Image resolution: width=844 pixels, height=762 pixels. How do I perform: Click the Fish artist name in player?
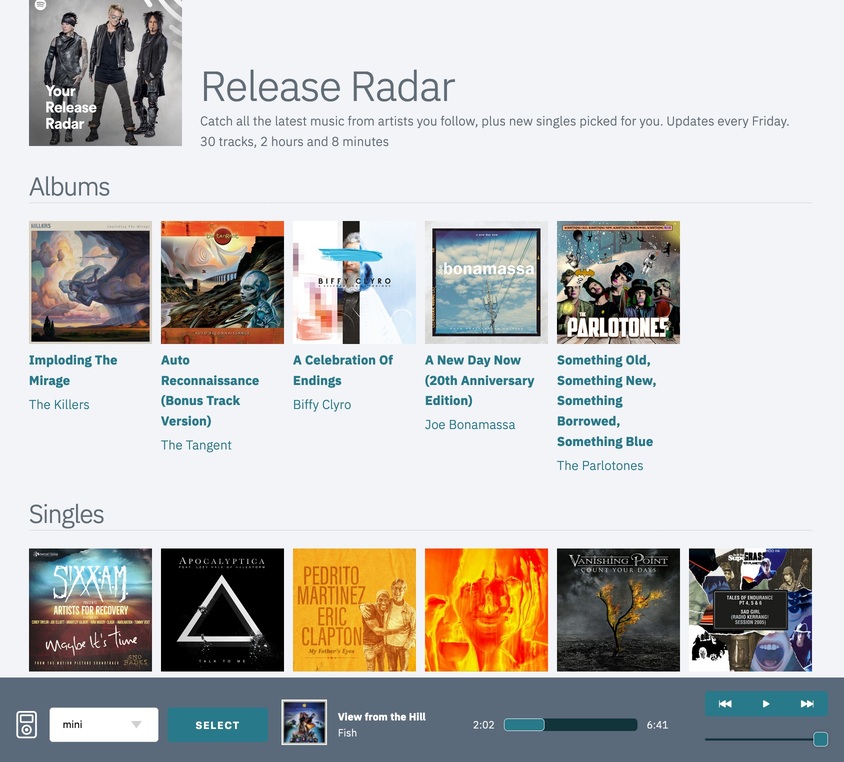[x=347, y=733]
